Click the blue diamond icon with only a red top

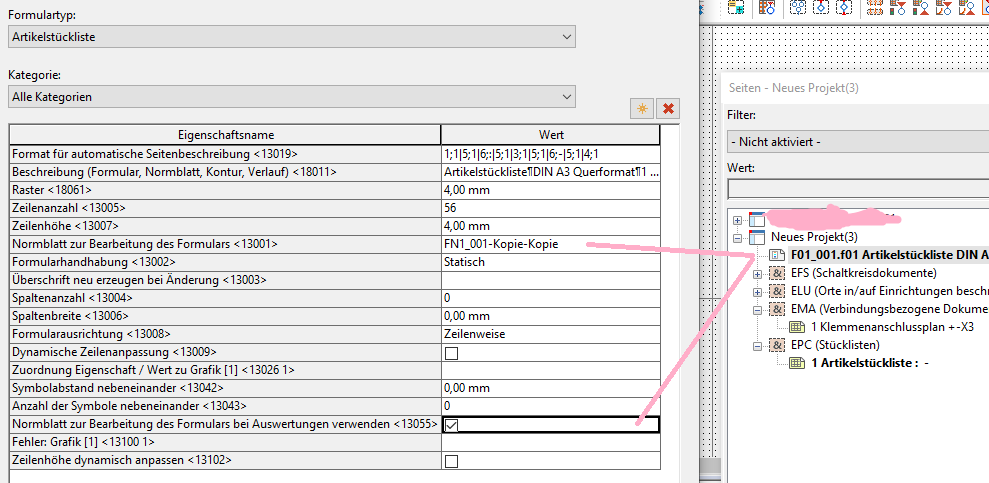(x=821, y=7)
